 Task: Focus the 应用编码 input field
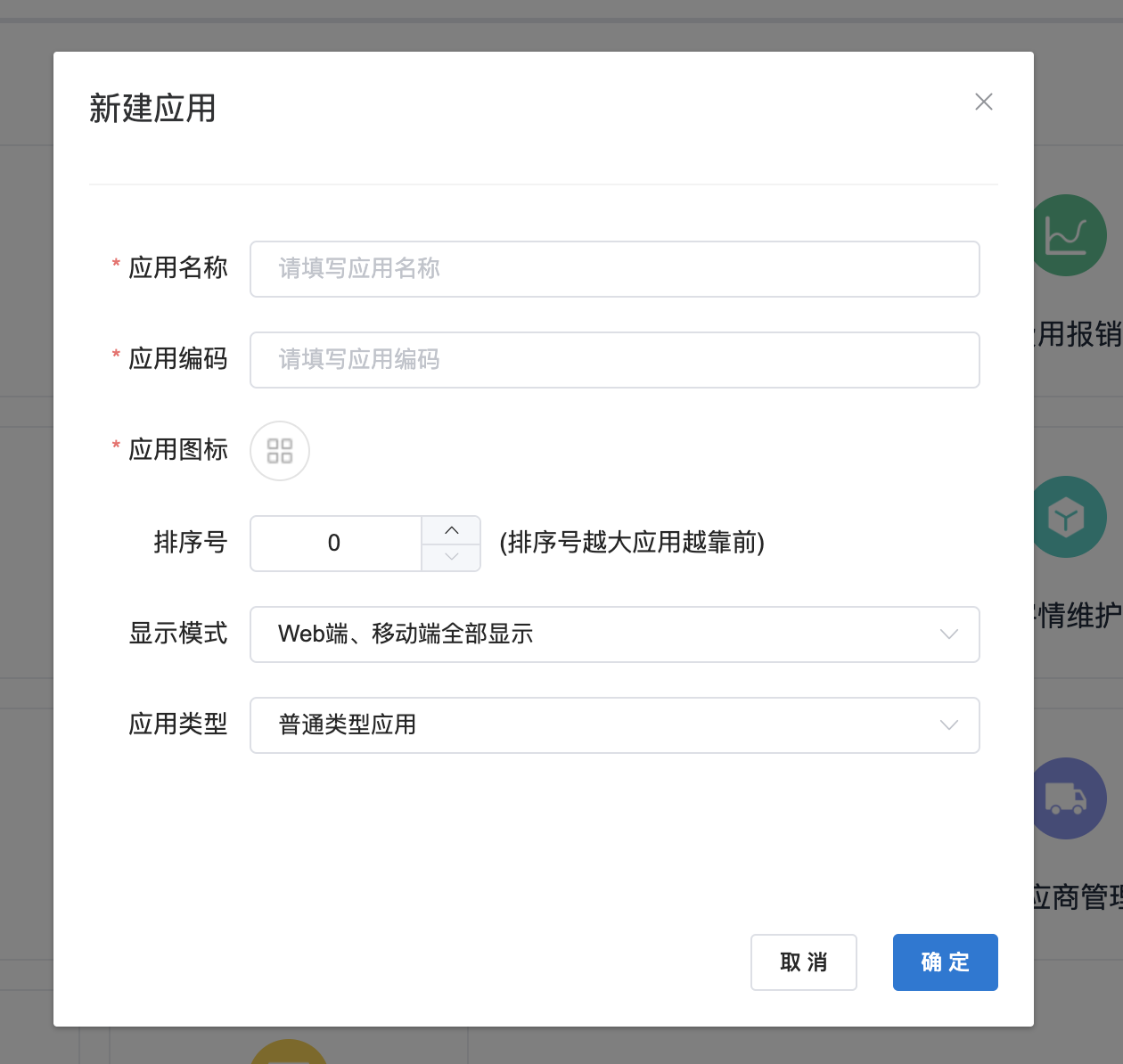615,360
